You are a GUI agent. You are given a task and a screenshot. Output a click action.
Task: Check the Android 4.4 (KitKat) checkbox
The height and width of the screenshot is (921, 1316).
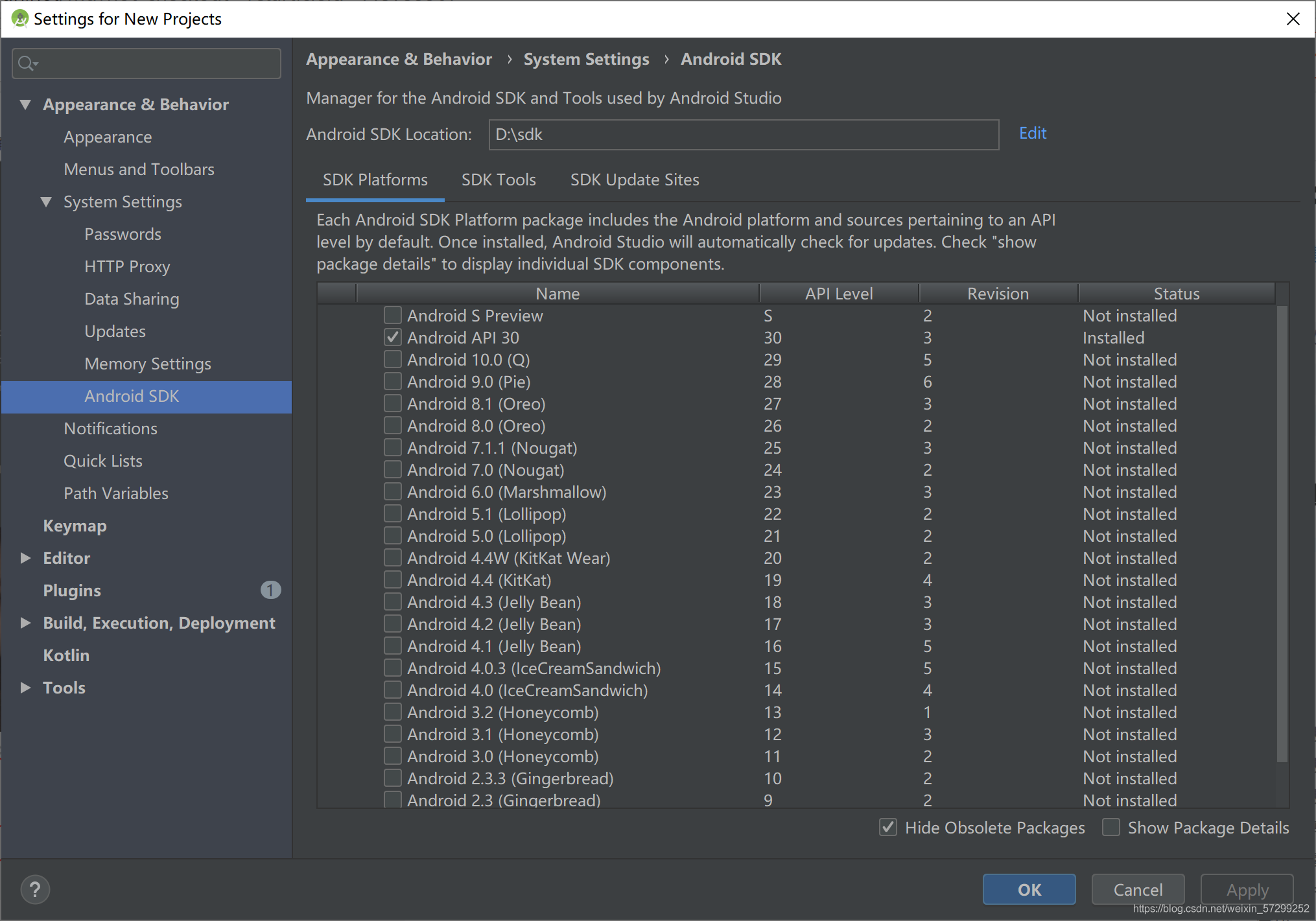click(x=392, y=579)
